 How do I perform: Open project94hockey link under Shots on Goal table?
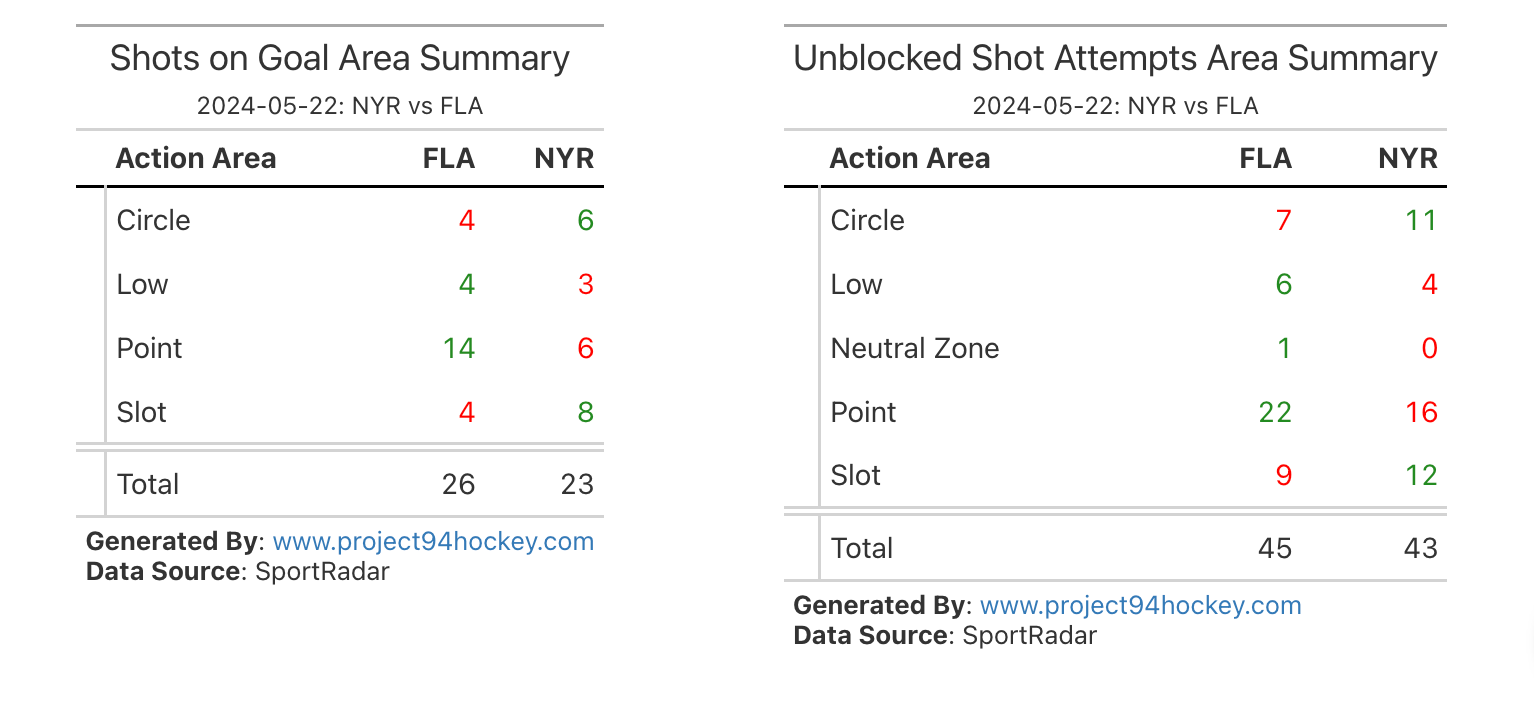[x=433, y=542]
